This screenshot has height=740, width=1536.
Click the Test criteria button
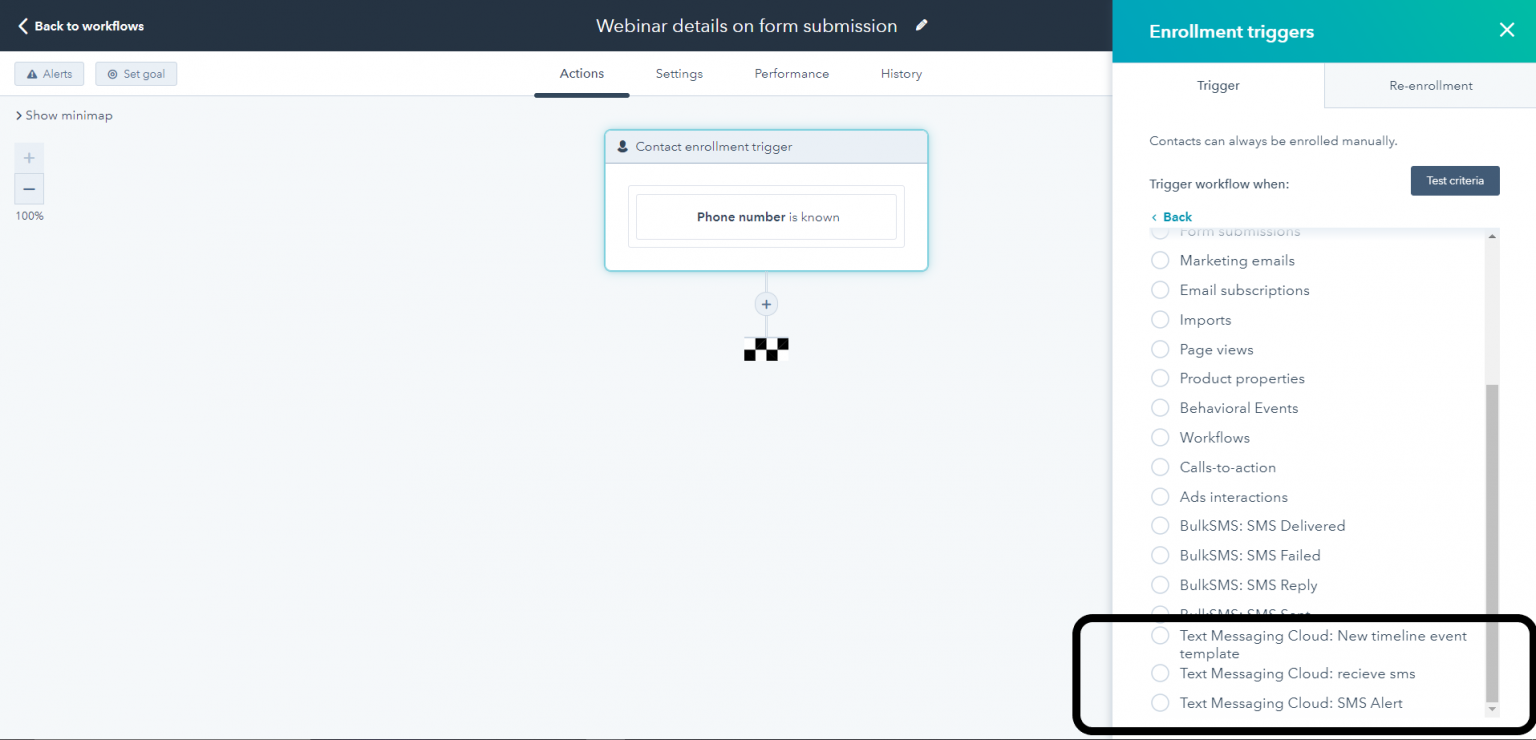click(x=1455, y=180)
